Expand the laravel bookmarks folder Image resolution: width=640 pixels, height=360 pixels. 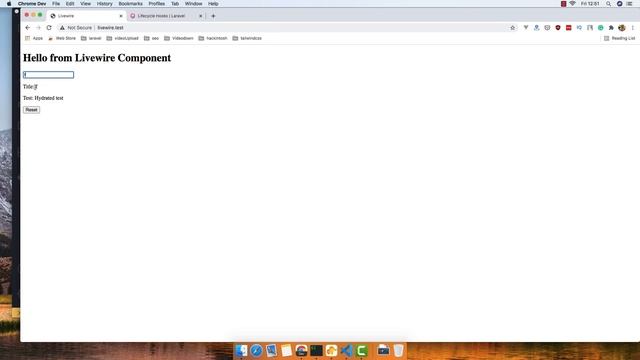coord(91,38)
